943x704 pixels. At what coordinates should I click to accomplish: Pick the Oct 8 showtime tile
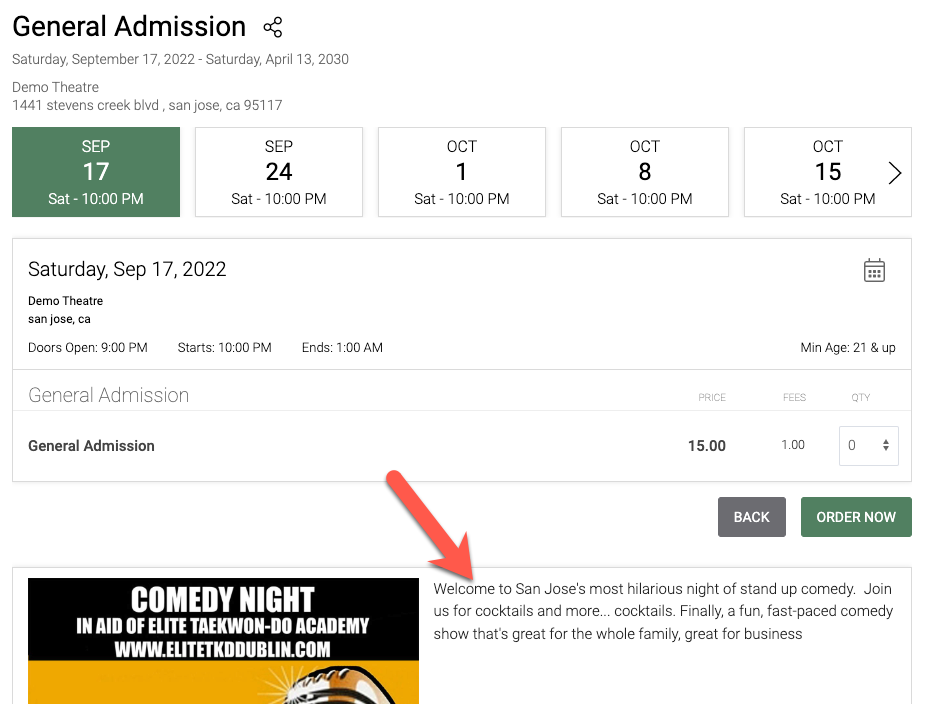click(645, 172)
